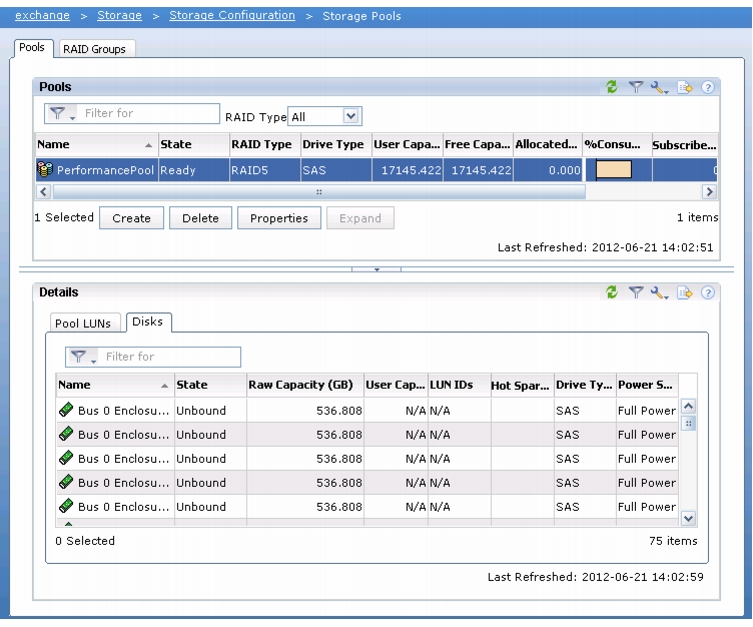Click Power S... column header

(647, 385)
